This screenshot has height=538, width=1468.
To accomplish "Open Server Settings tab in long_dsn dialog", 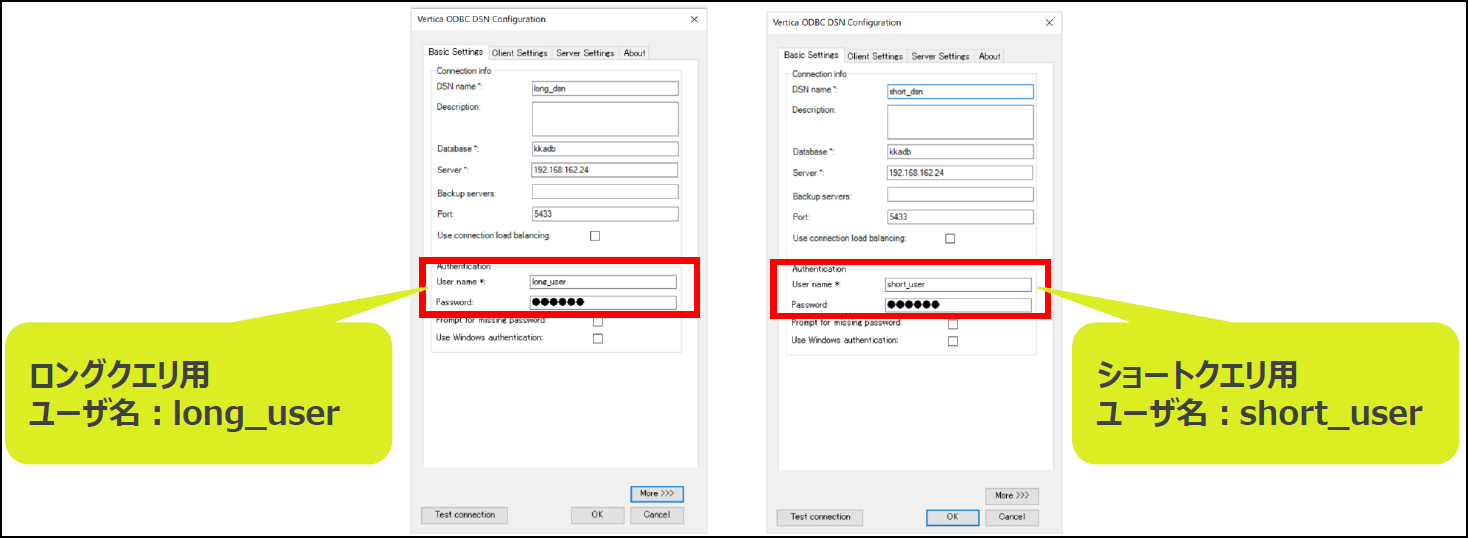I will pyautogui.click(x=584, y=53).
